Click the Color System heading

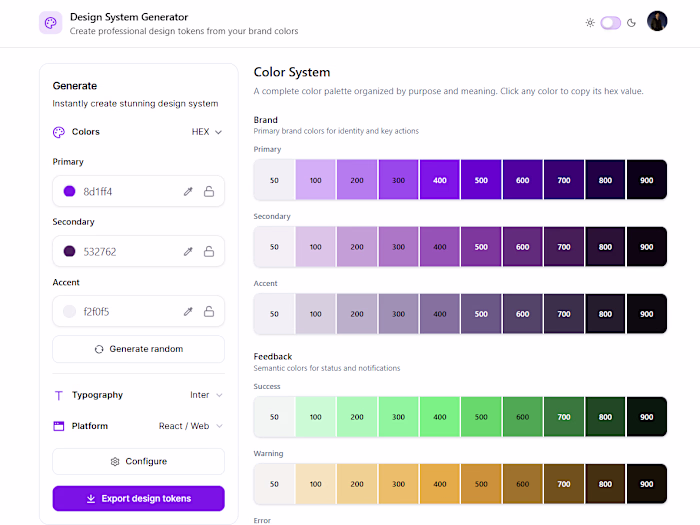pos(292,72)
